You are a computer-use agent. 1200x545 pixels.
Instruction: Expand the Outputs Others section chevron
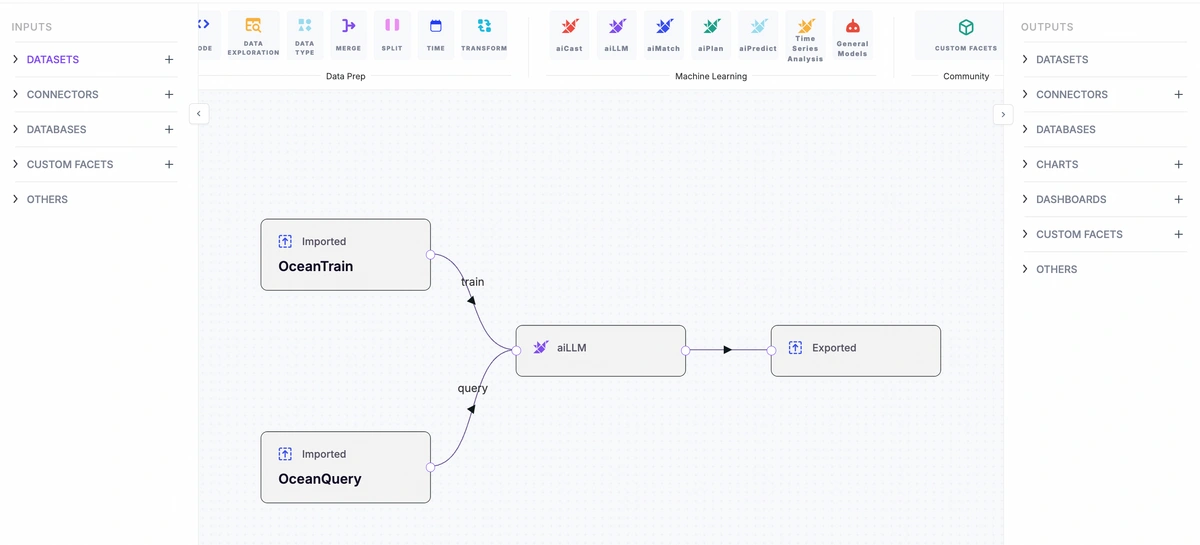point(1025,269)
